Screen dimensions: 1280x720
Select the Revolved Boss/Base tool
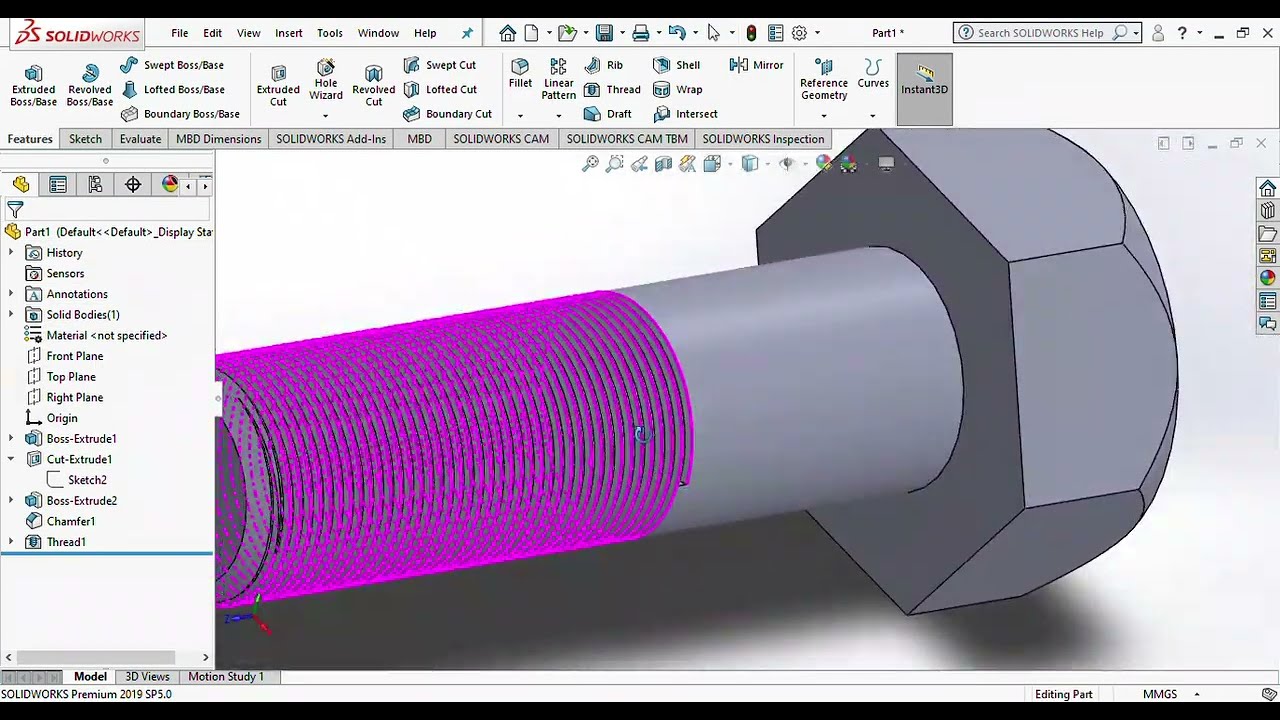pos(90,85)
